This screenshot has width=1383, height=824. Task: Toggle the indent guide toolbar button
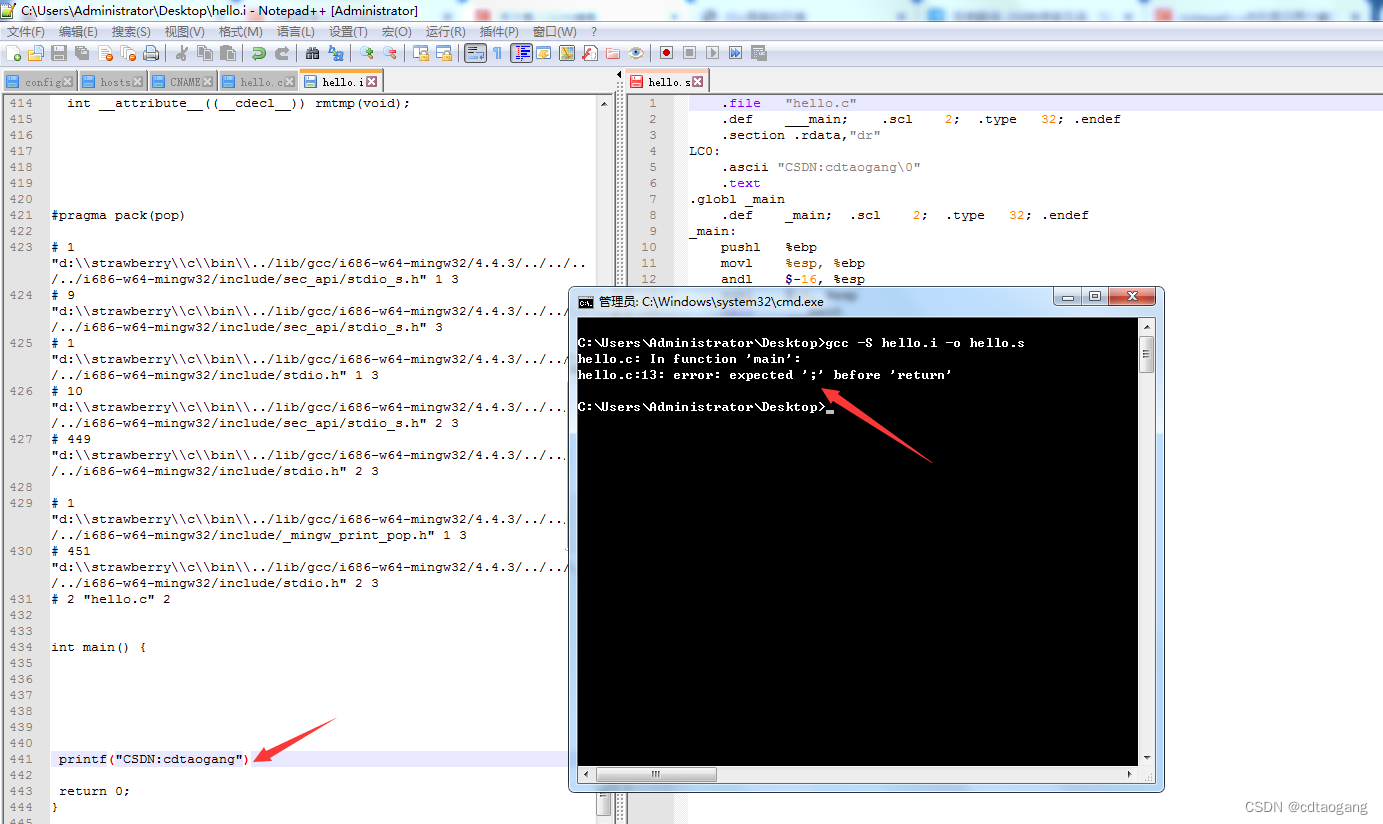[x=521, y=53]
